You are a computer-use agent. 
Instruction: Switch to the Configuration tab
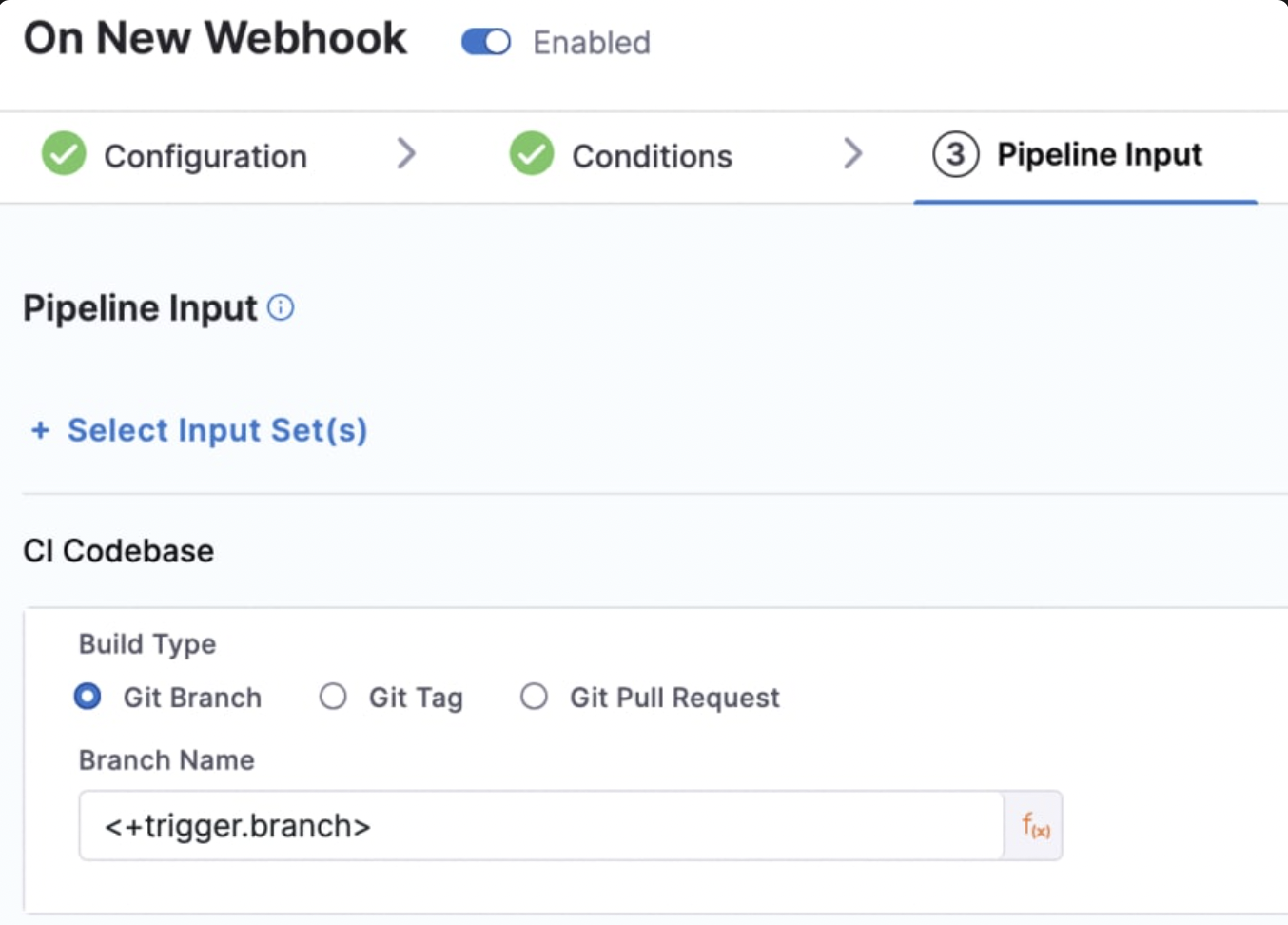(x=206, y=155)
